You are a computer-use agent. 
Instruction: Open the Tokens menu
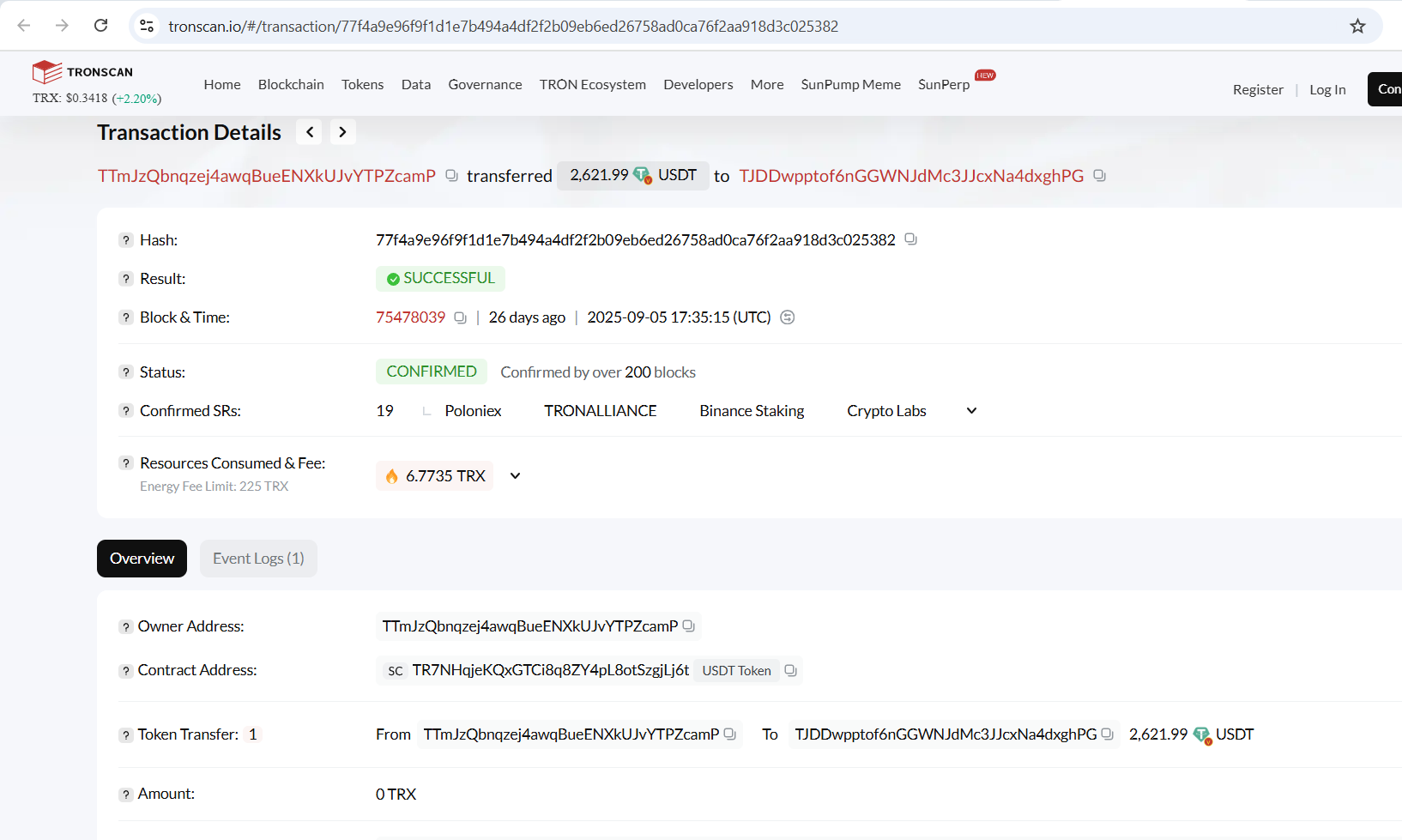coord(362,84)
